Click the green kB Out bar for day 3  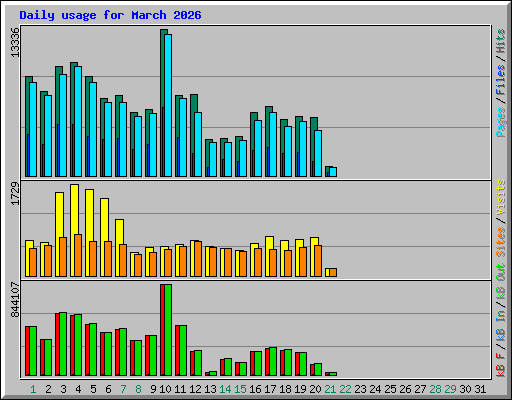(63, 344)
